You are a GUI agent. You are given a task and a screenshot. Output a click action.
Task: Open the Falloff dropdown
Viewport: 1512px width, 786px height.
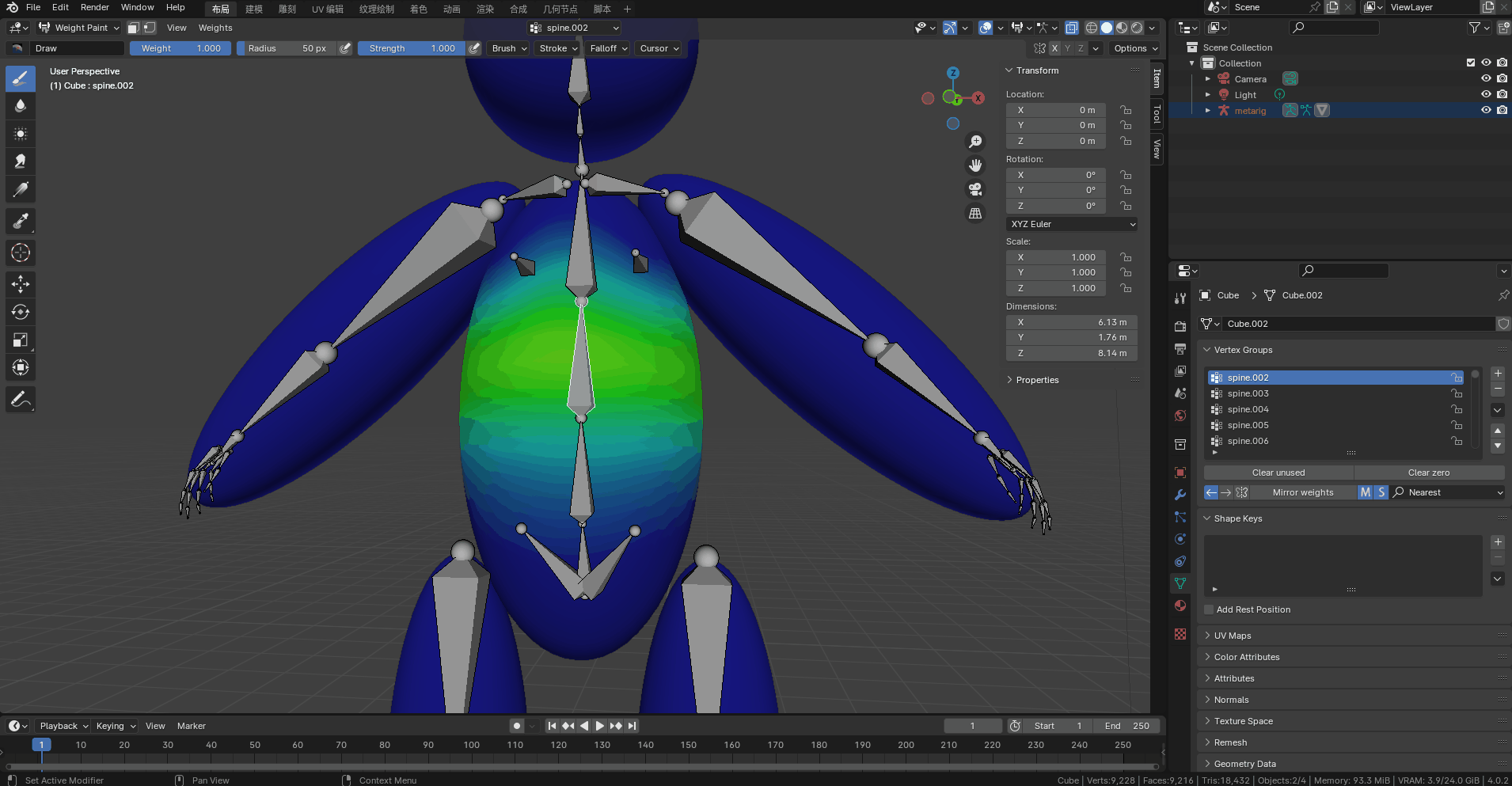click(608, 48)
